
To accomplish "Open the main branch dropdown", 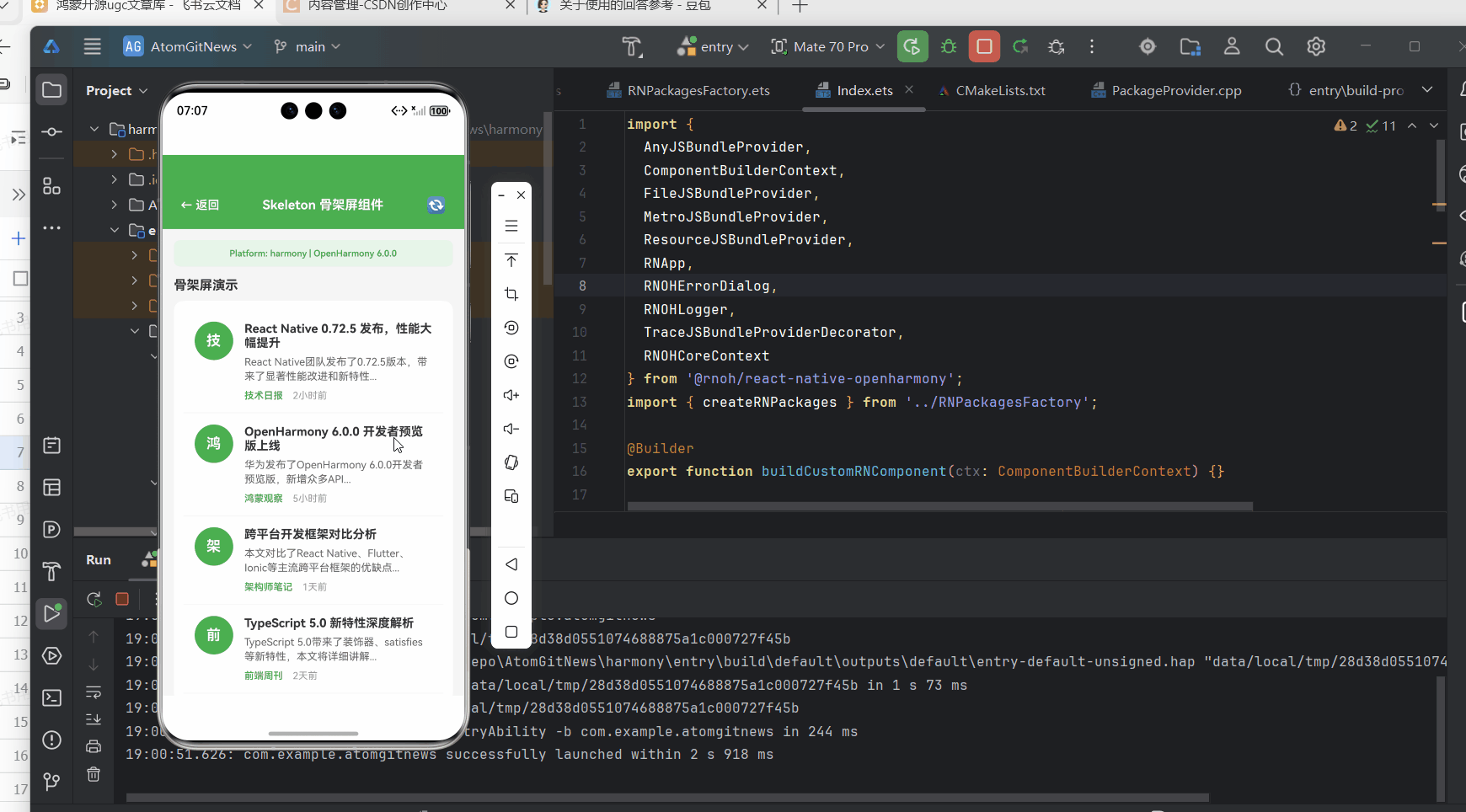I will (308, 46).
